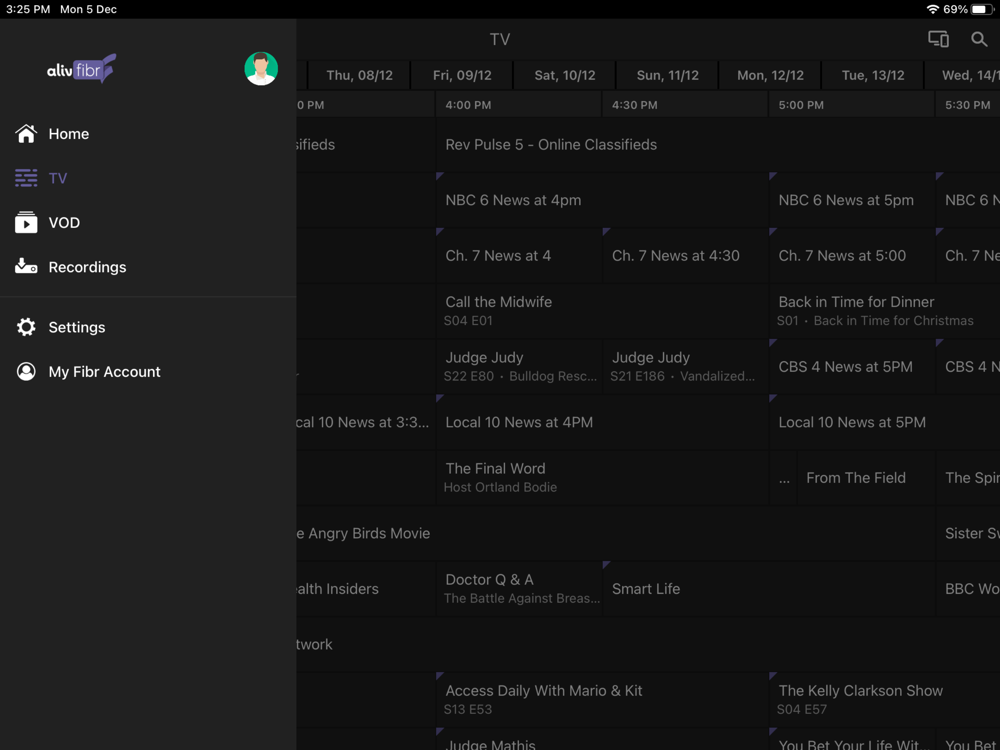1000x750 pixels.
Task: Select Ch. 7 News at 5:00
Action: [852, 256]
